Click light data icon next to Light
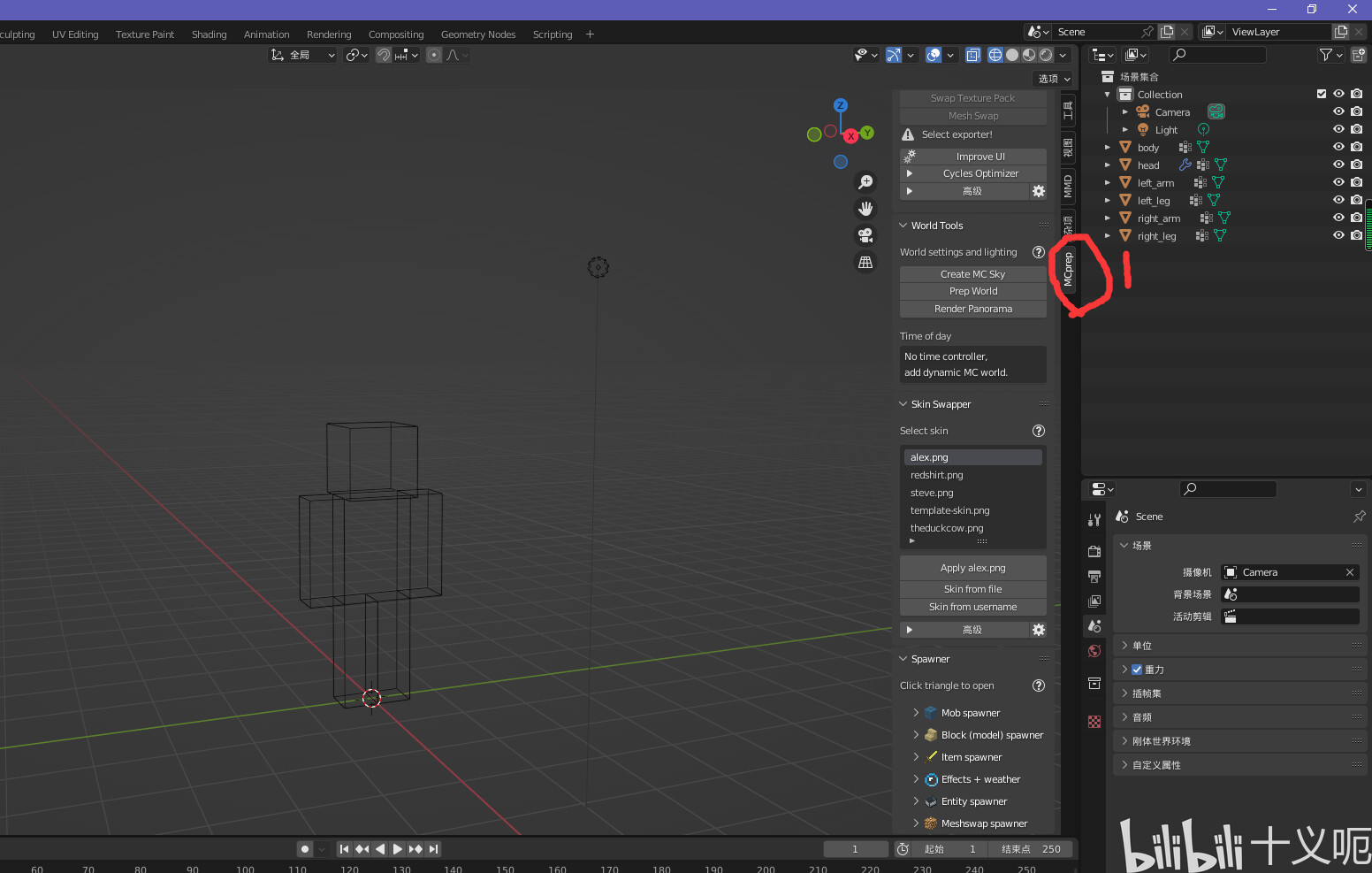This screenshot has height=873, width=1372. tap(1203, 129)
